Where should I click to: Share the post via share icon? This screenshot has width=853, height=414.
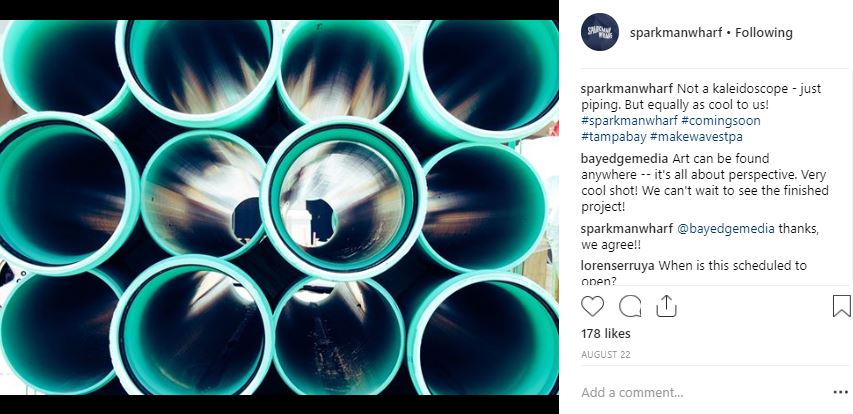[x=666, y=306]
